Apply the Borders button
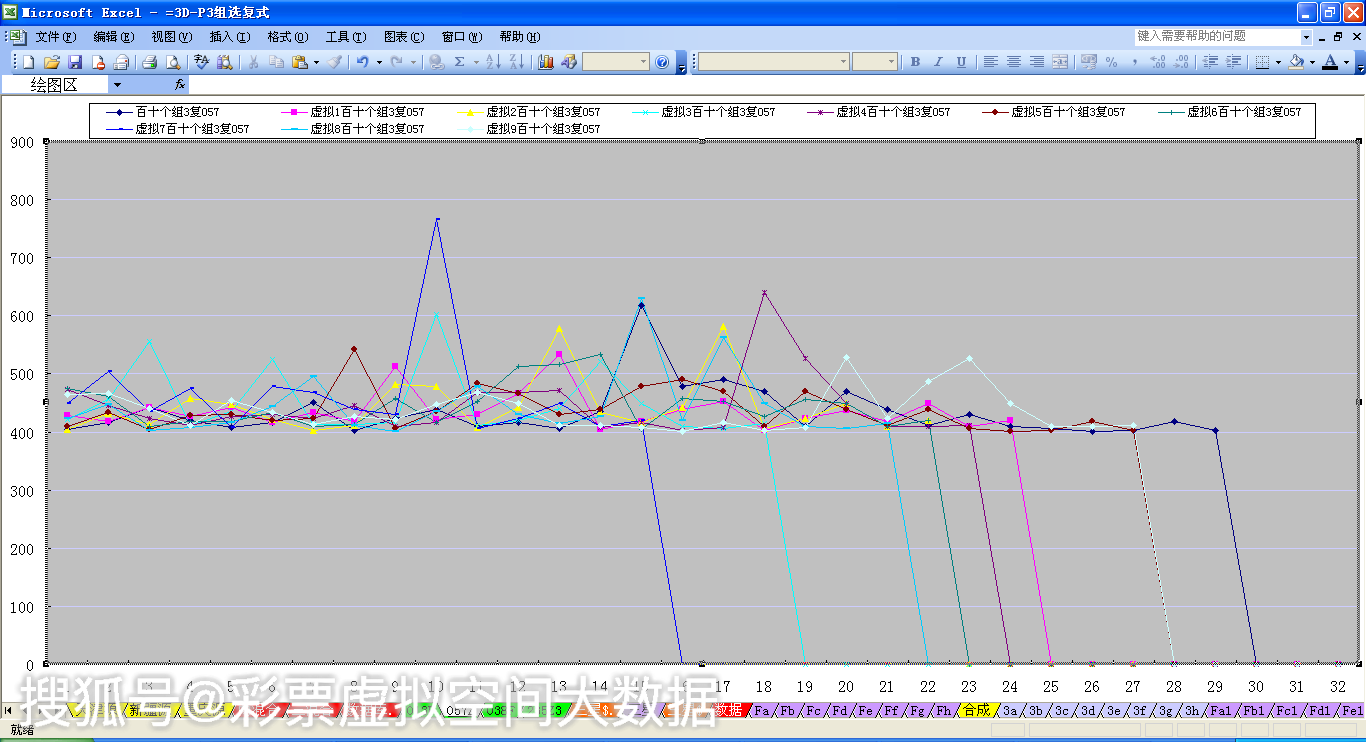This screenshot has width=1366, height=742. click(x=1263, y=62)
